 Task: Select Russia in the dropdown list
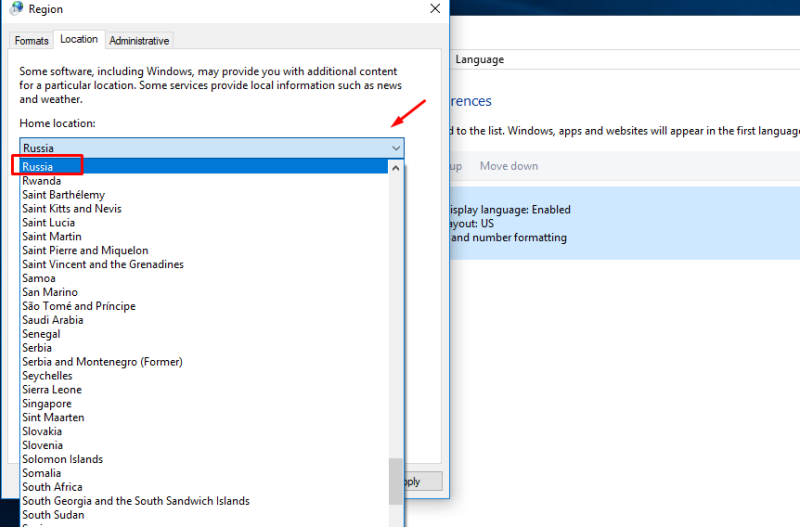coord(37,167)
